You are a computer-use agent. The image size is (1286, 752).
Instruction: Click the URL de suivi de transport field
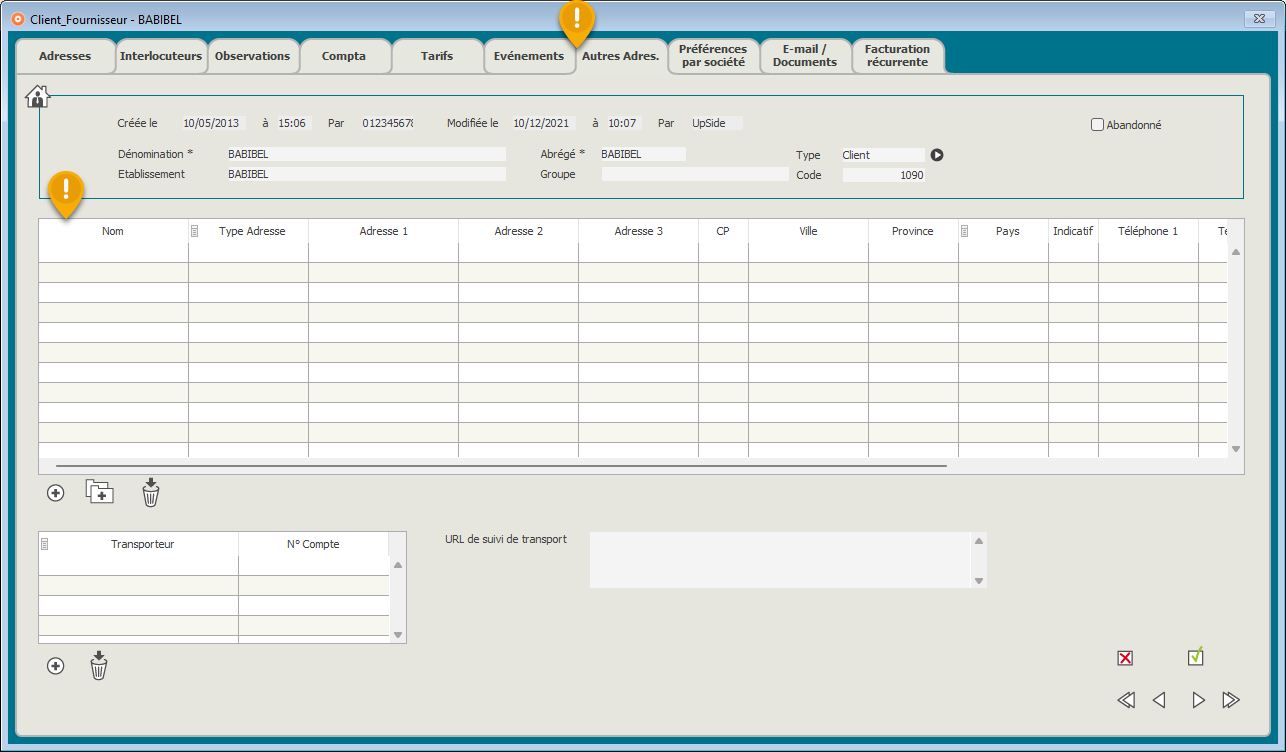click(780, 560)
